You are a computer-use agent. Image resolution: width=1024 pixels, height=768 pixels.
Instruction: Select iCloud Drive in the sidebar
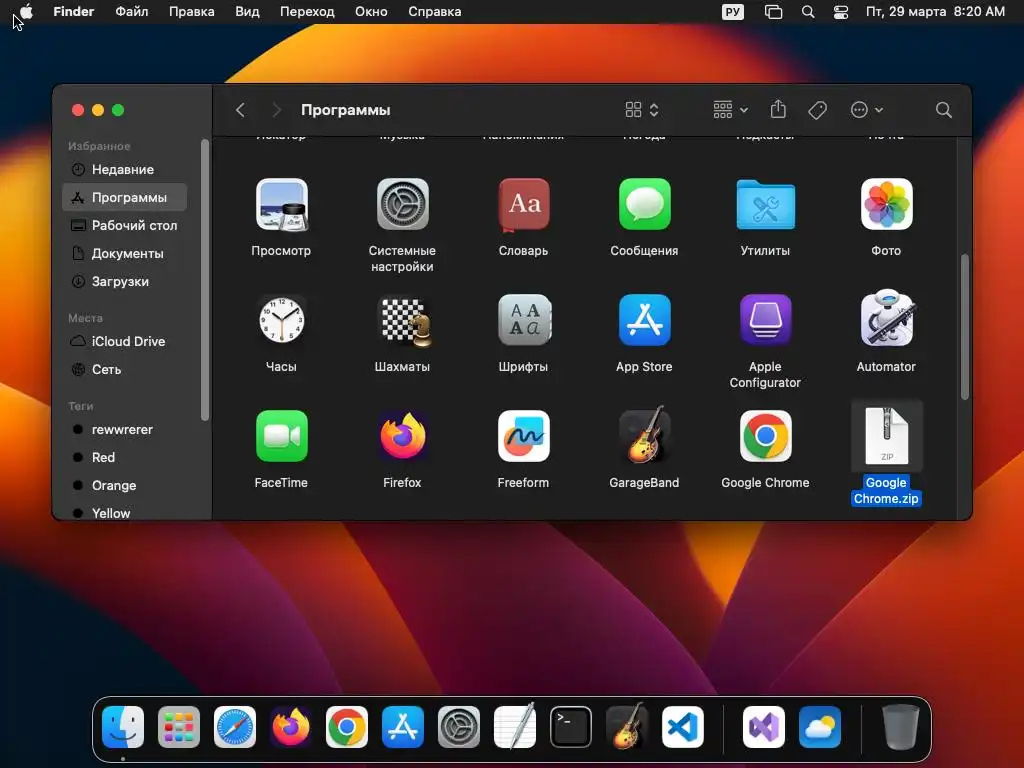[x=124, y=342]
